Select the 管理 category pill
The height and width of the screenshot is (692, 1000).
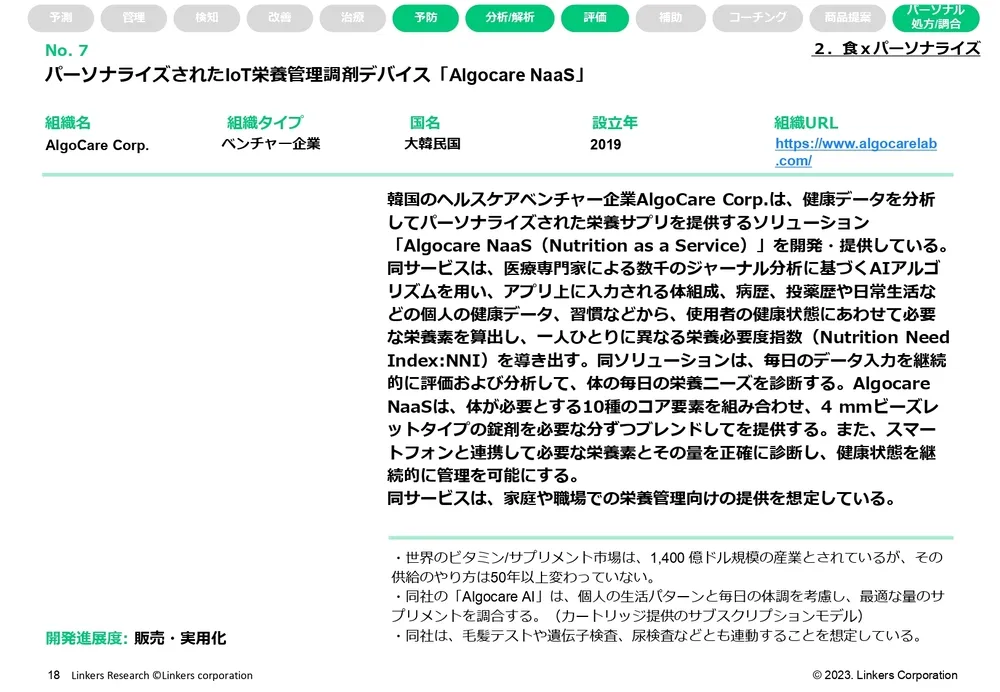tap(133, 17)
